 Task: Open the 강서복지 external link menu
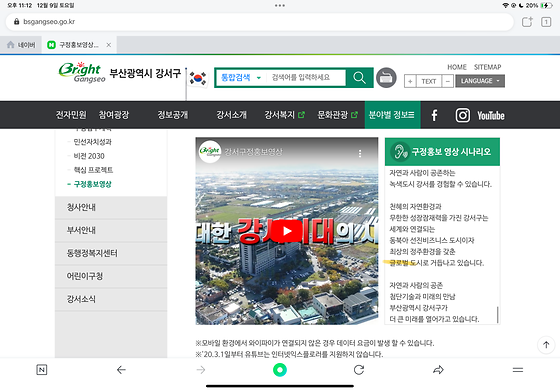[284, 115]
